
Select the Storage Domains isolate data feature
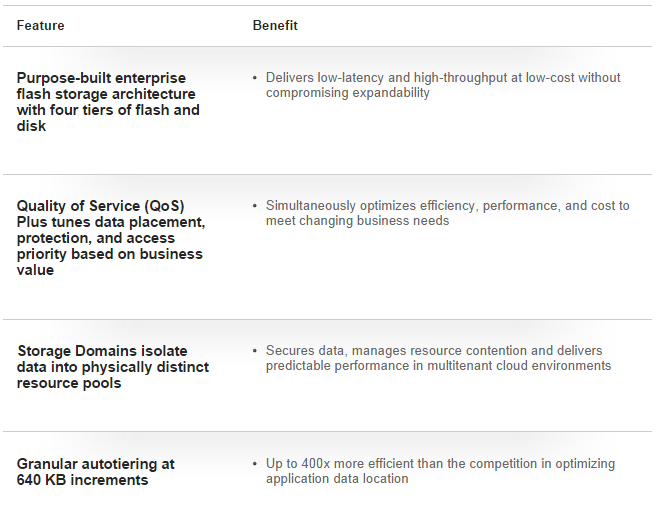tap(113, 367)
